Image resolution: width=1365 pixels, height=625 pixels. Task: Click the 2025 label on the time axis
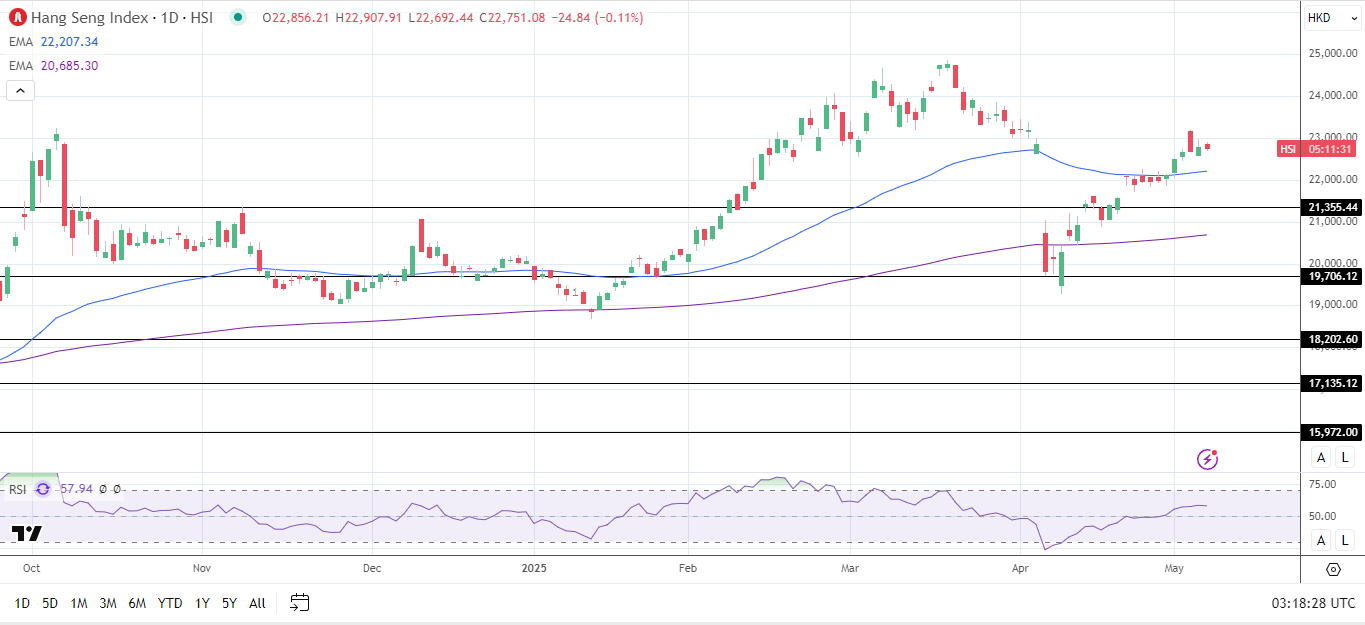pyautogui.click(x=534, y=568)
